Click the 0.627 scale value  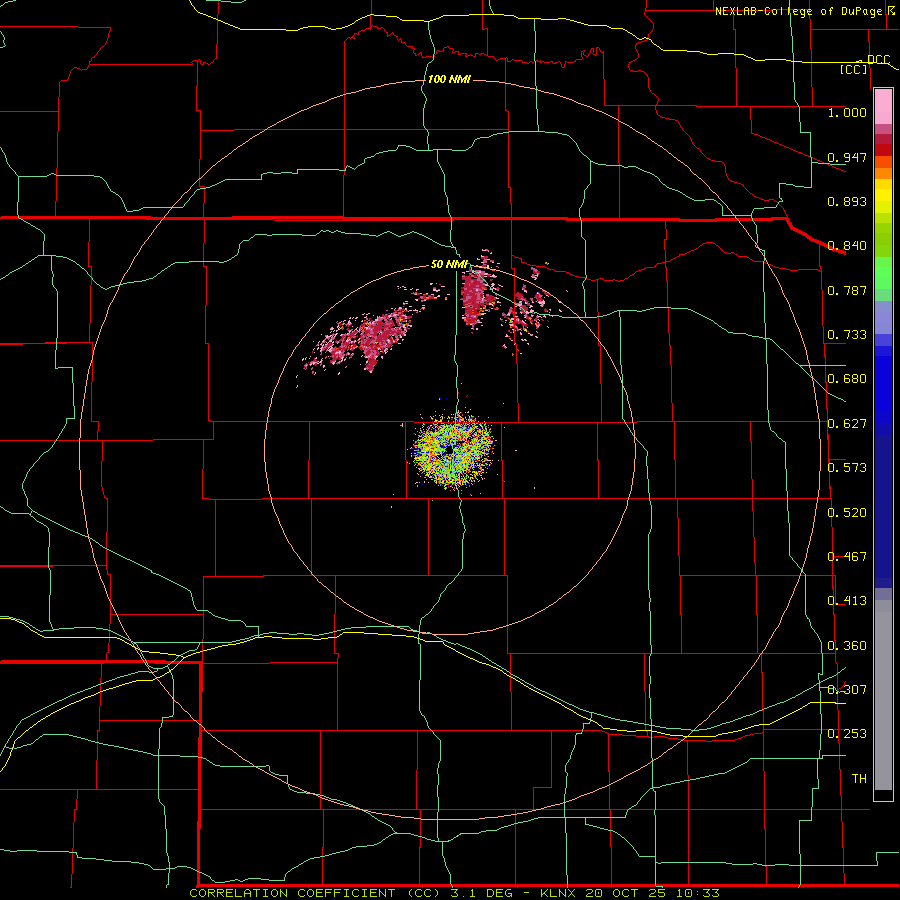tap(847, 424)
